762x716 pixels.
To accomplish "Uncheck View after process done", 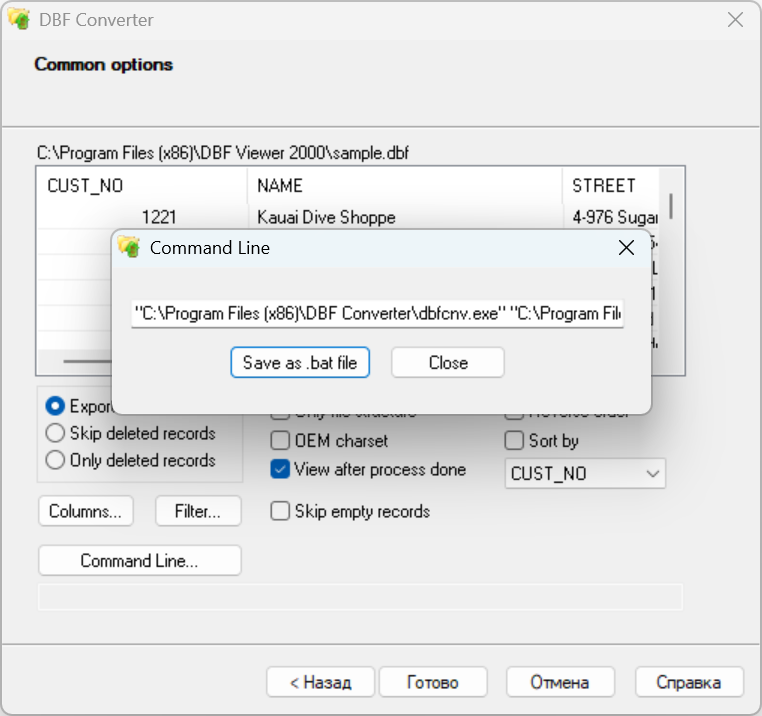I will (281, 469).
